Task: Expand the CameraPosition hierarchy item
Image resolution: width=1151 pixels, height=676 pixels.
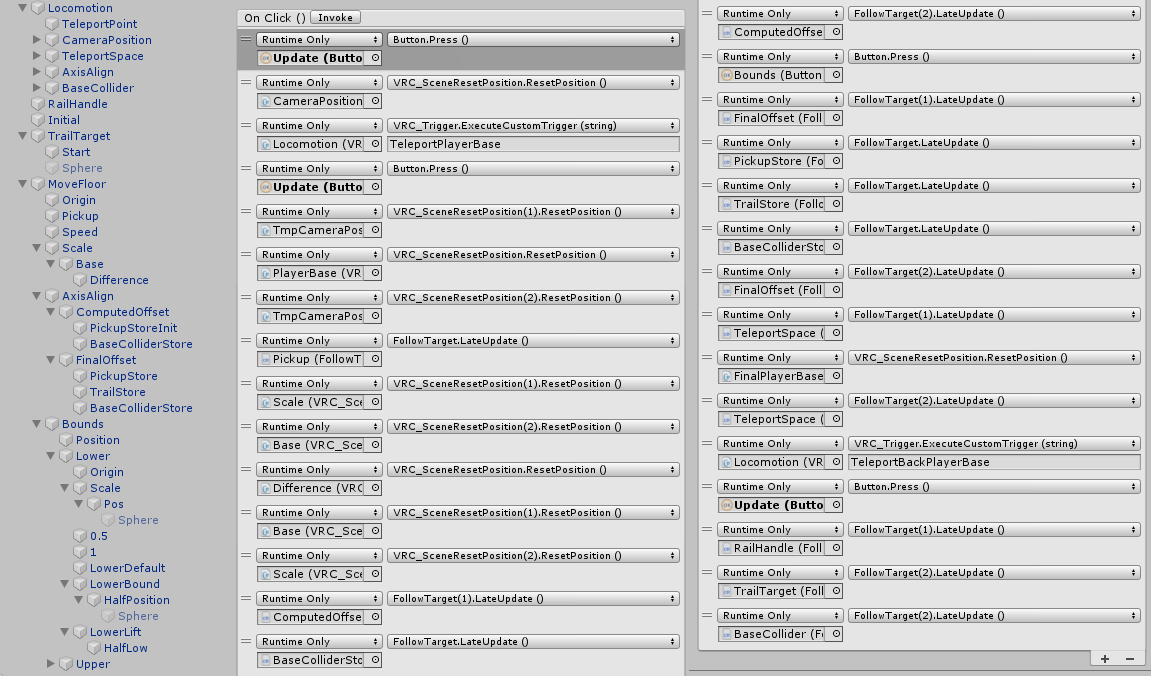Action: [37, 40]
